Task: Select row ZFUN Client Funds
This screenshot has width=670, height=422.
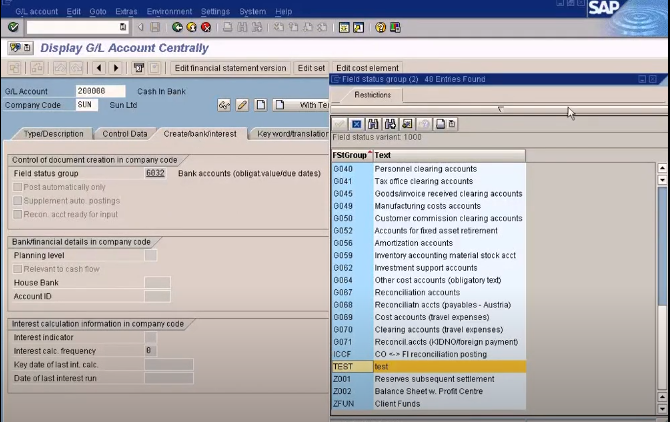Action: pyautogui.click(x=429, y=404)
